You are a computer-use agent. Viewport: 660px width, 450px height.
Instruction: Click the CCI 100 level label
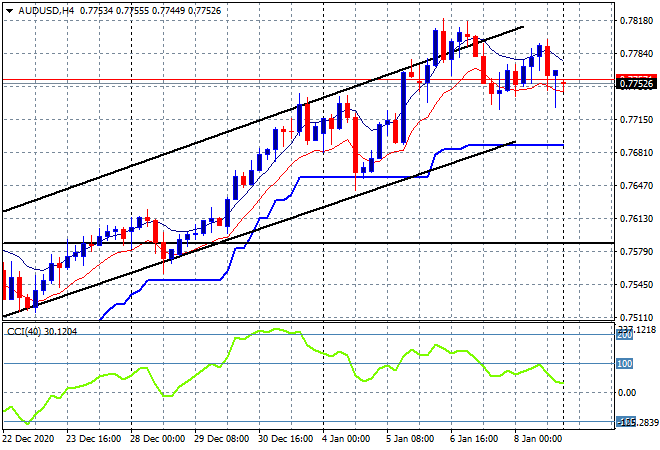[x=625, y=364]
